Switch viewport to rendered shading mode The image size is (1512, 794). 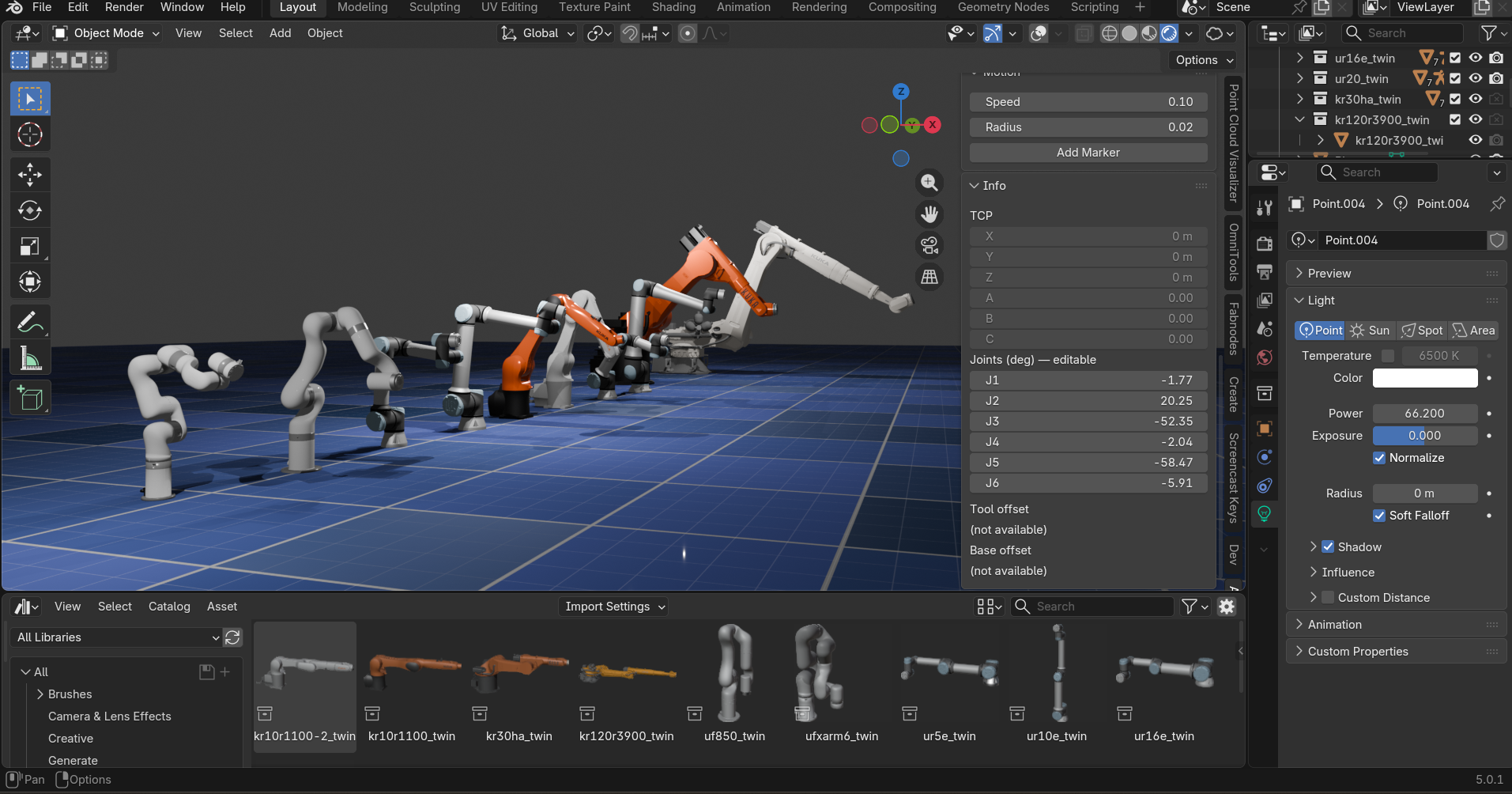[x=1168, y=32]
